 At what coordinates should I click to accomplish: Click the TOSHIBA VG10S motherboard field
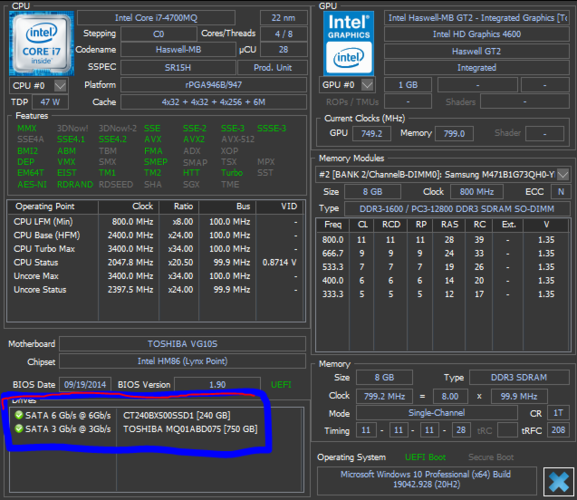[183, 344]
